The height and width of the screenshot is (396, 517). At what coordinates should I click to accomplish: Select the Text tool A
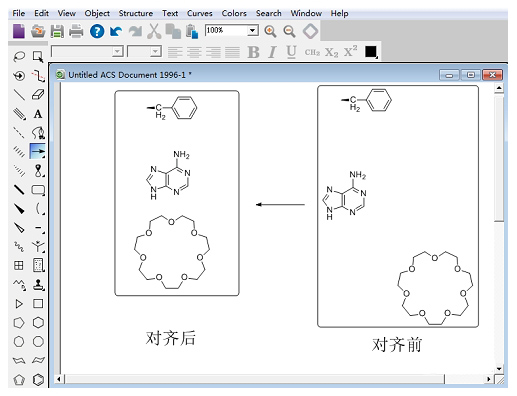click(x=38, y=114)
